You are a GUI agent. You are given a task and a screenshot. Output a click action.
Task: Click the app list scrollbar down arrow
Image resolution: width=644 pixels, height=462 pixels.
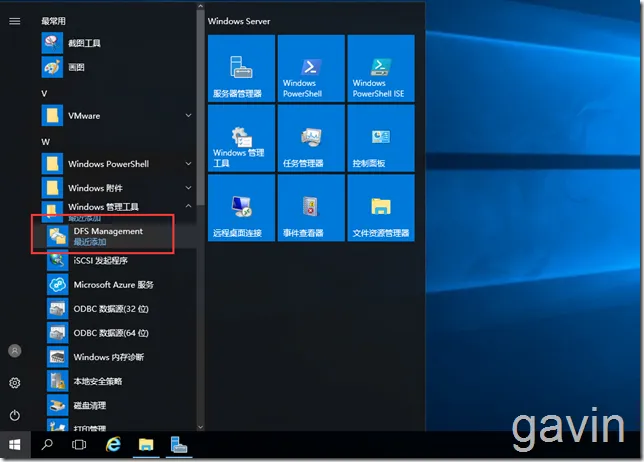(x=200, y=427)
